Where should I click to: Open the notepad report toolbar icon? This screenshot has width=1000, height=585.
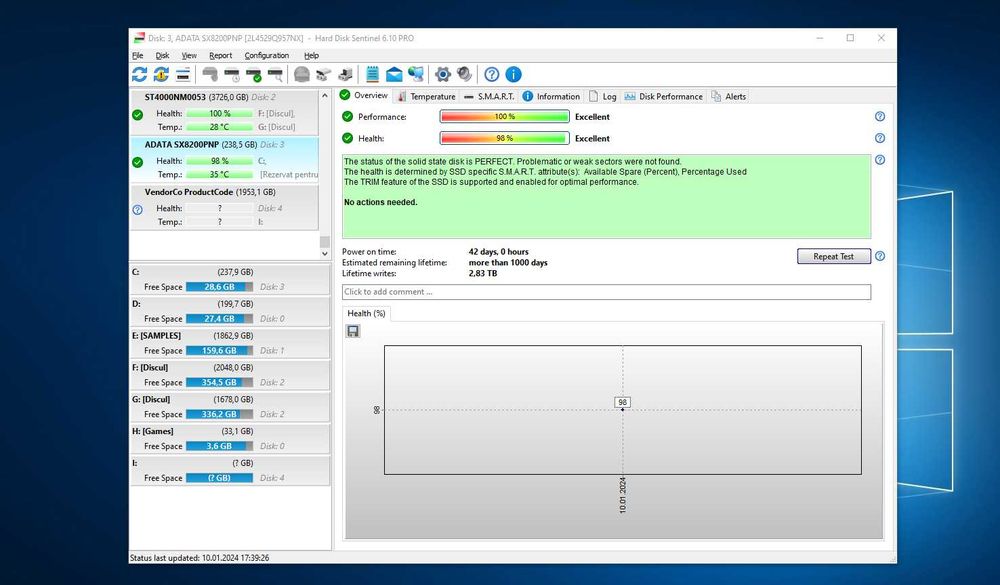point(372,75)
